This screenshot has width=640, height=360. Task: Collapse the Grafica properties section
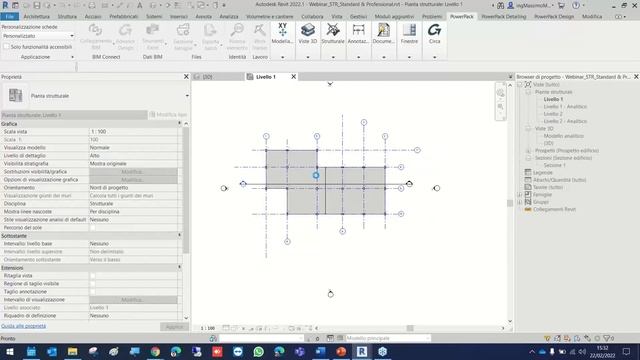(x=179, y=123)
